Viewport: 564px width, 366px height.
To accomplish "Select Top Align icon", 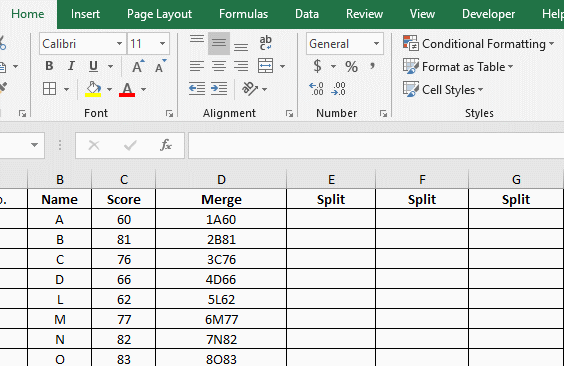I will [197, 39].
